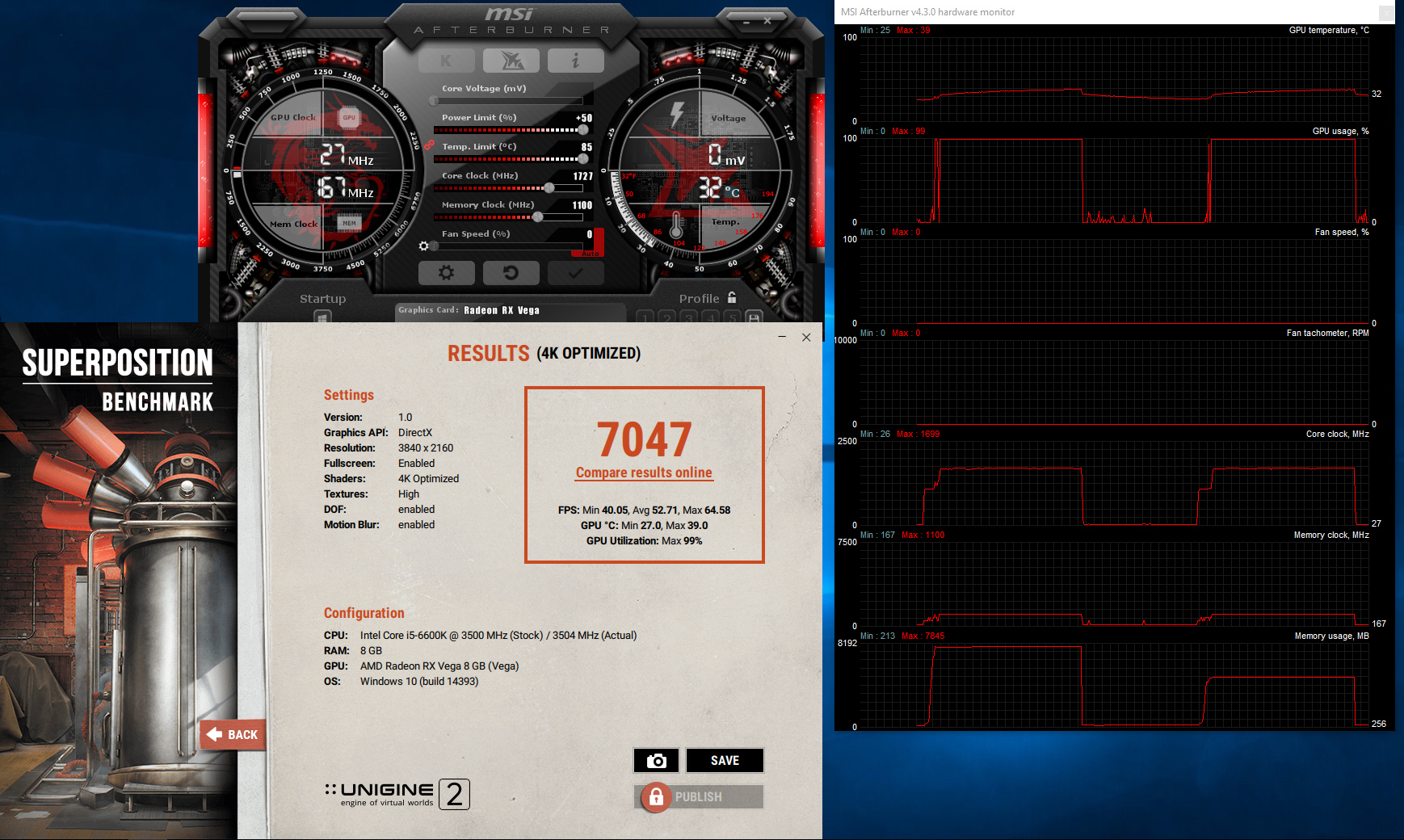Toggle the power/temp limit link icon
Image resolution: width=1404 pixels, height=840 pixels.
429,145
